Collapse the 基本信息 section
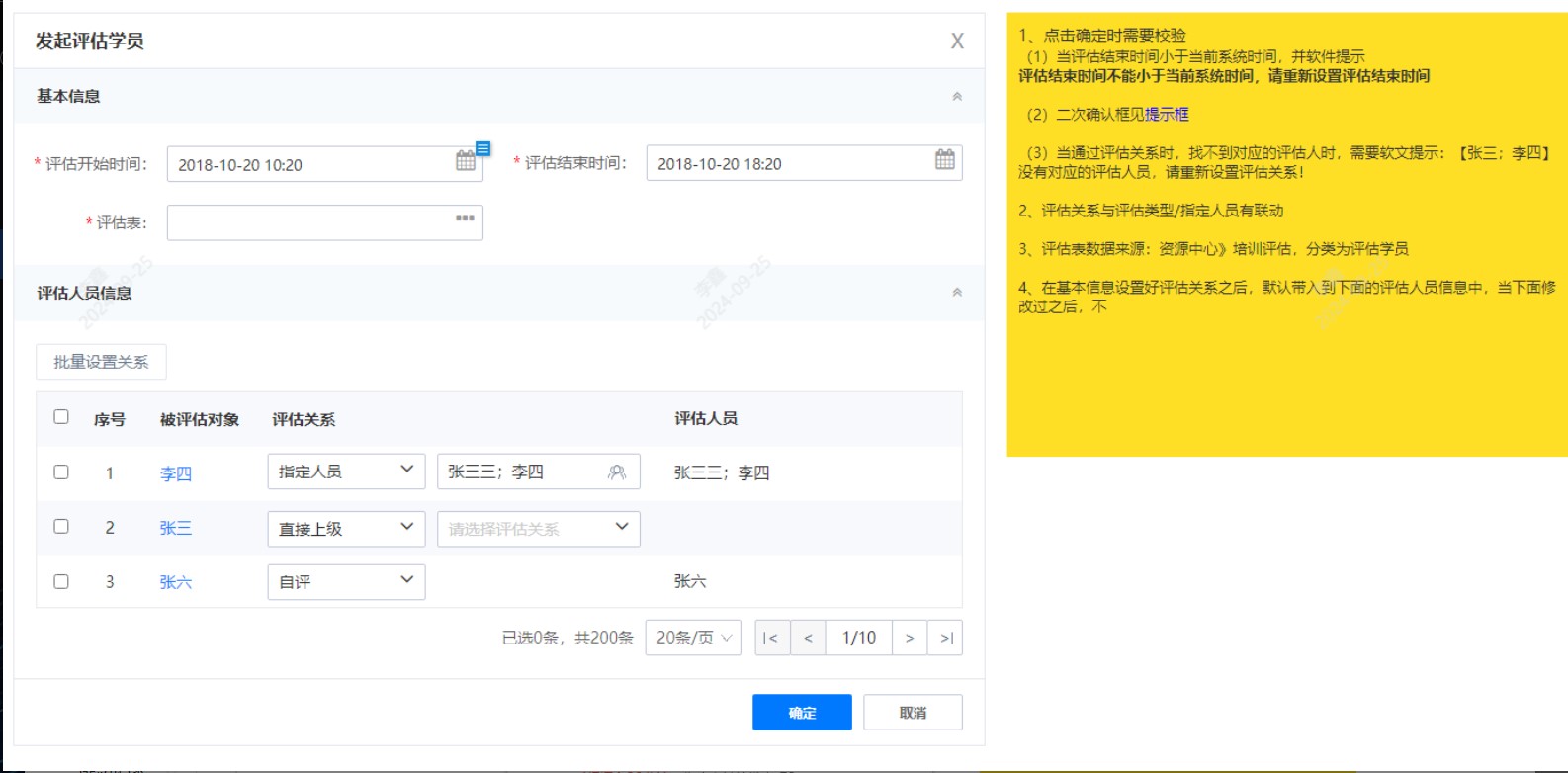Image resolution: width=1568 pixels, height=773 pixels. pos(956,97)
